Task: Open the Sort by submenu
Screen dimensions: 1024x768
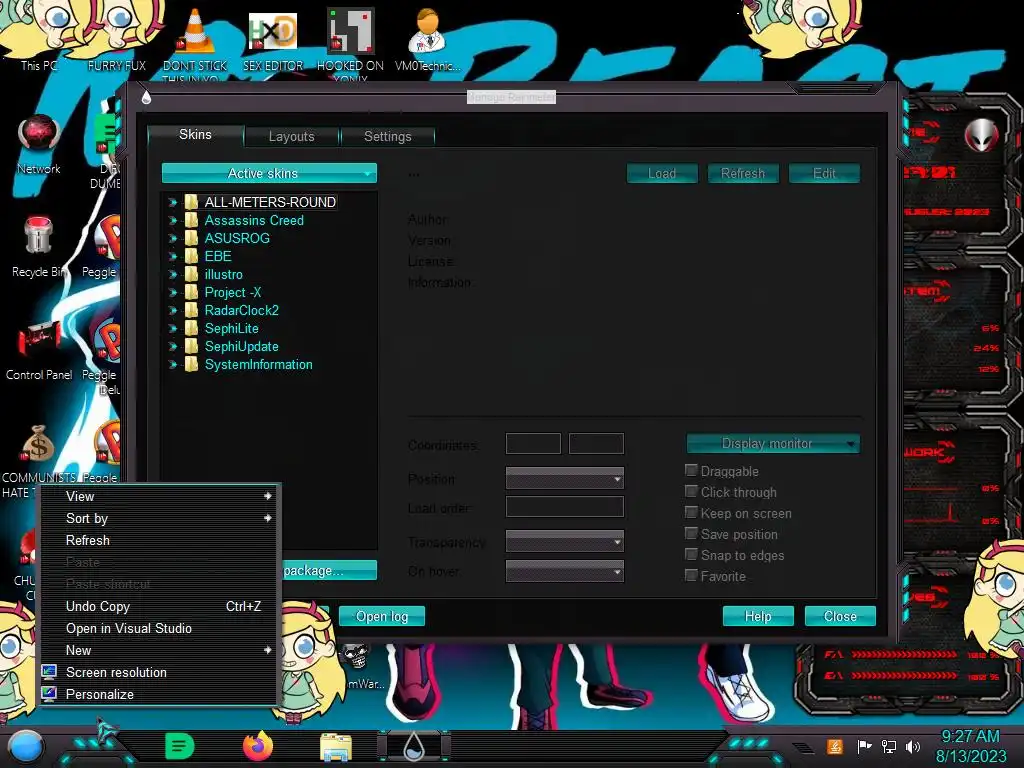Action: point(159,519)
